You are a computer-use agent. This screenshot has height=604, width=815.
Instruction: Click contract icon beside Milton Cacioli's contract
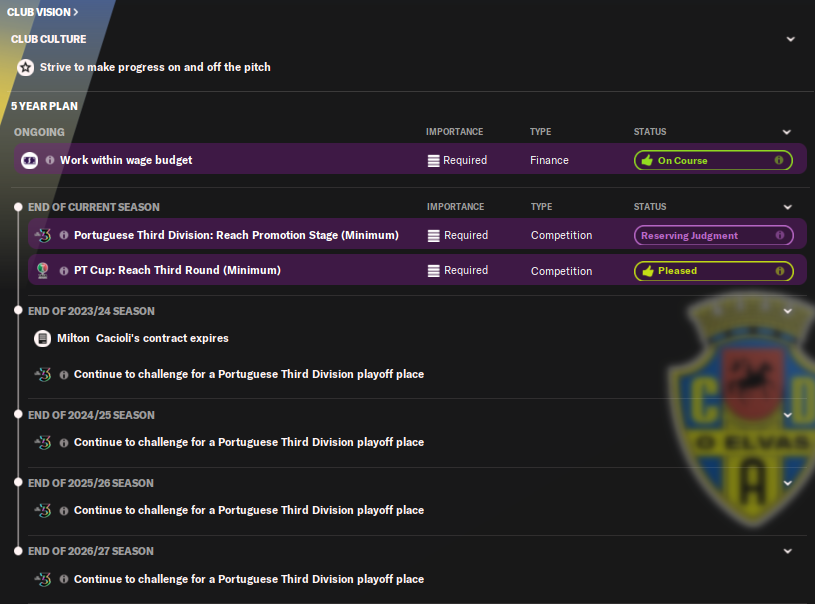42,338
